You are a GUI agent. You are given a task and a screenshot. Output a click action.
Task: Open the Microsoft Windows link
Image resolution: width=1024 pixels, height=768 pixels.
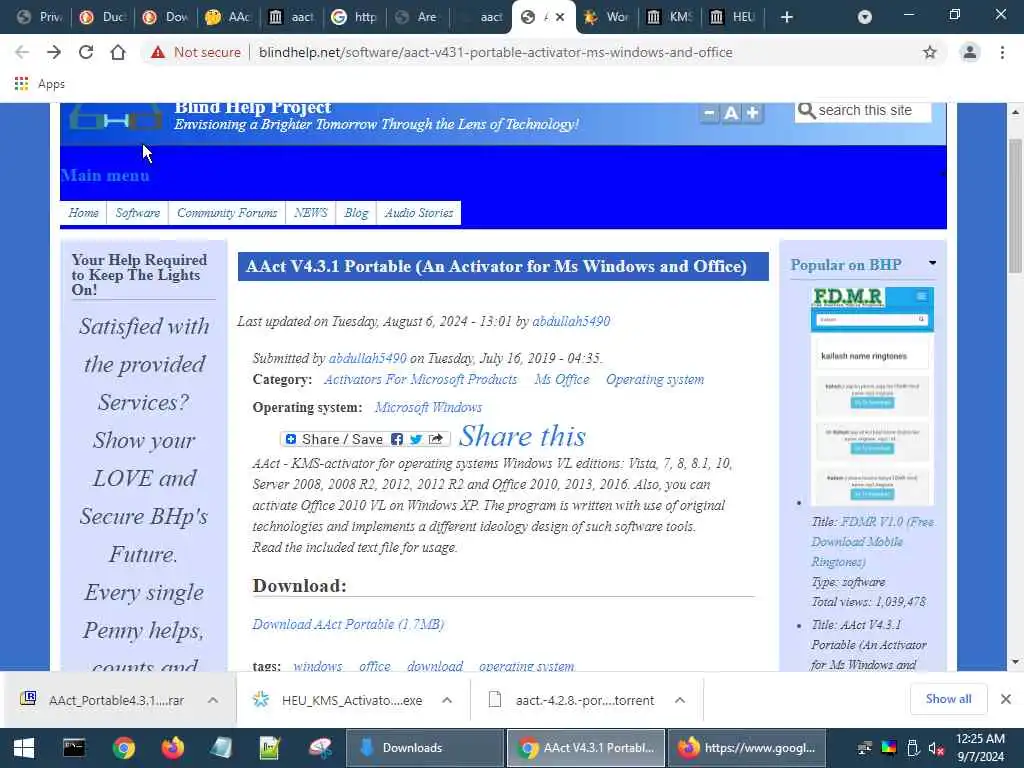coord(428,408)
